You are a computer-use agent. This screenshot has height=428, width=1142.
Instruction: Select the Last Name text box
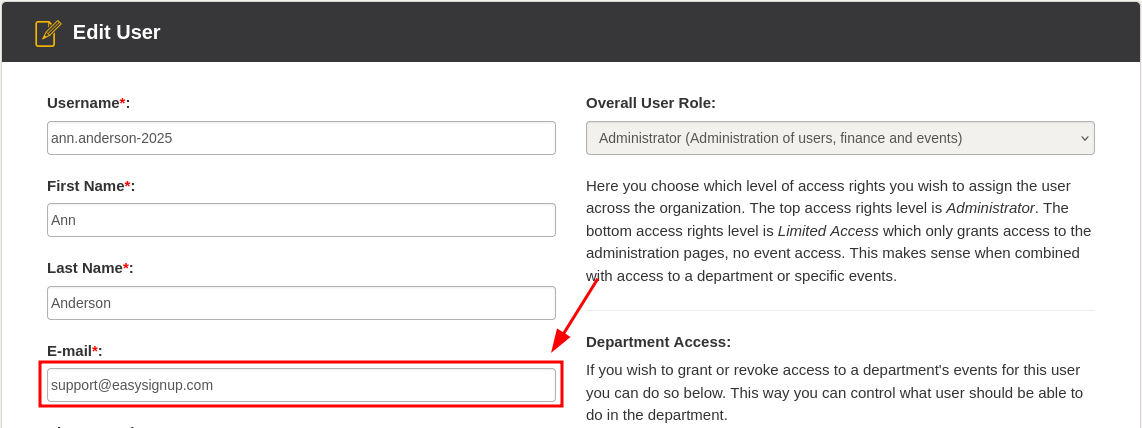coord(301,303)
